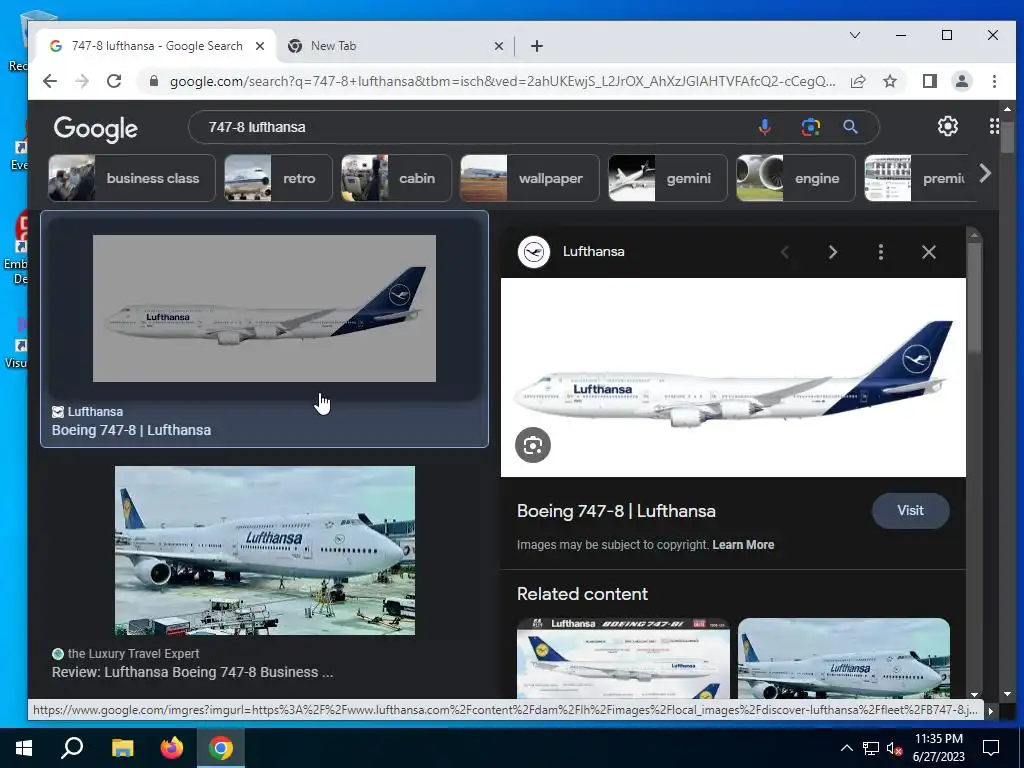Open related Boeing 747-8I diagram thumbnail
Viewport: 1024px width, 768px height.
(x=623, y=658)
